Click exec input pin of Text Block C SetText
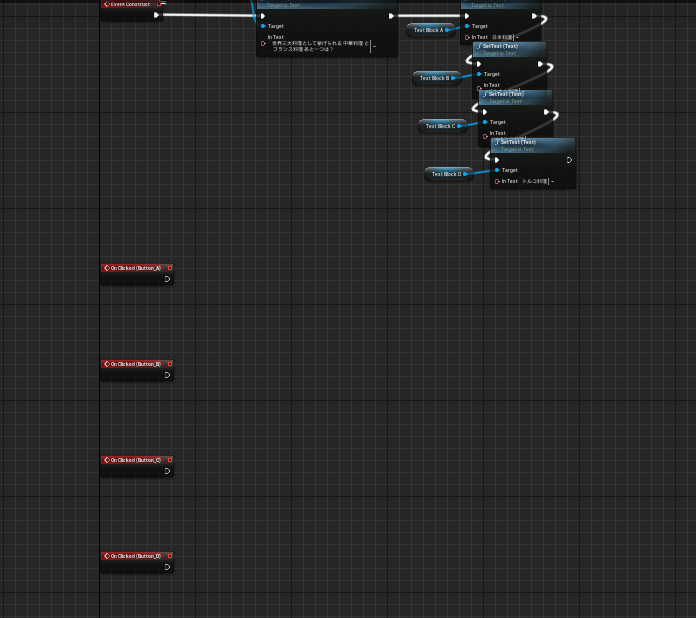This screenshot has width=696, height=618. 485,112
